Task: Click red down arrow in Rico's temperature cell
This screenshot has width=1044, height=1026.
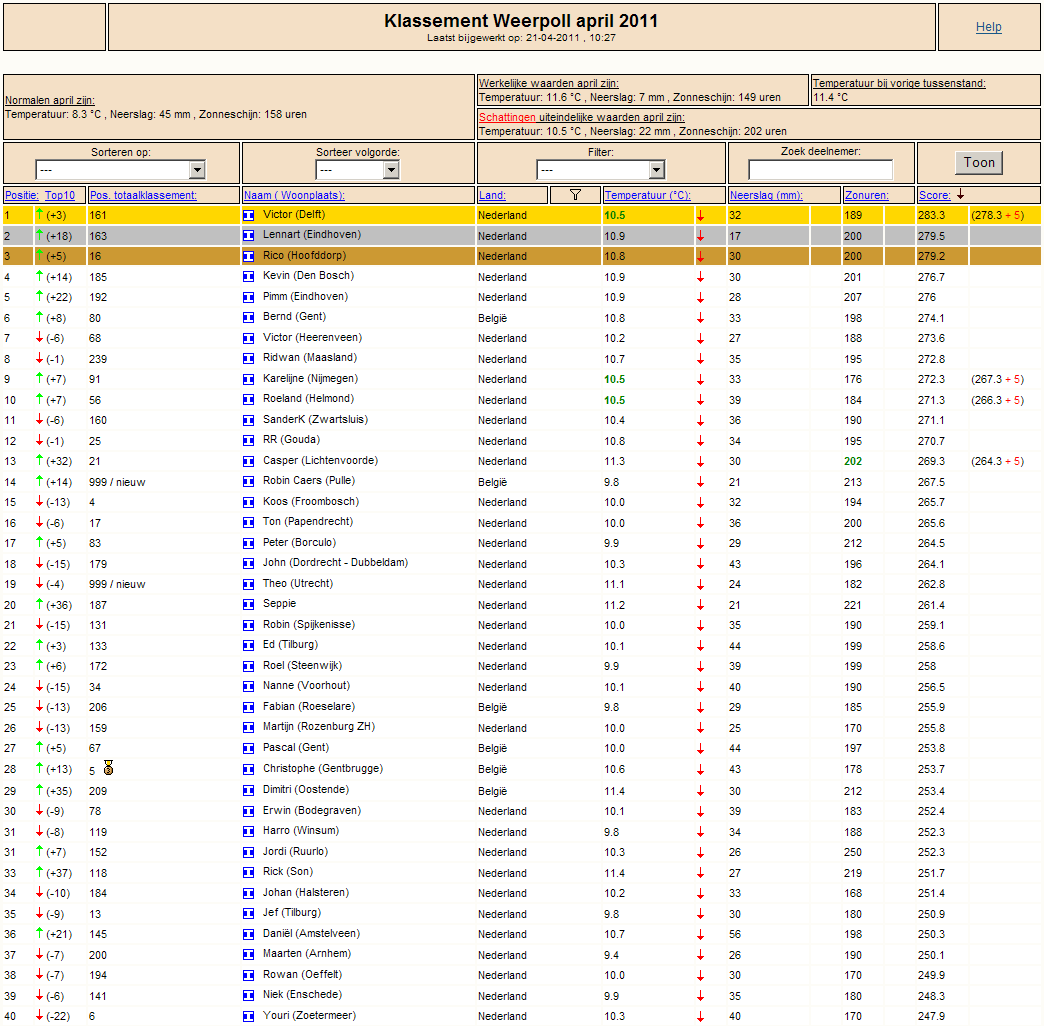Action: point(700,256)
